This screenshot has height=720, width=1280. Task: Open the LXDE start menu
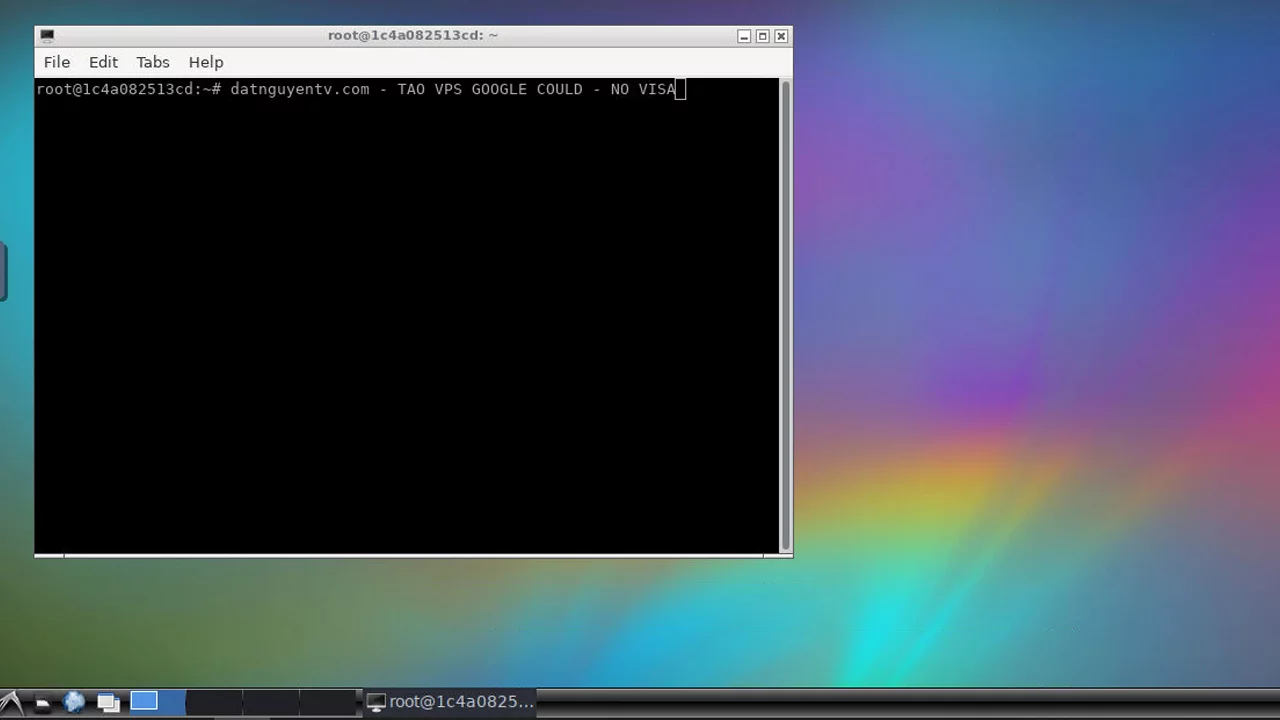tap(11, 702)
